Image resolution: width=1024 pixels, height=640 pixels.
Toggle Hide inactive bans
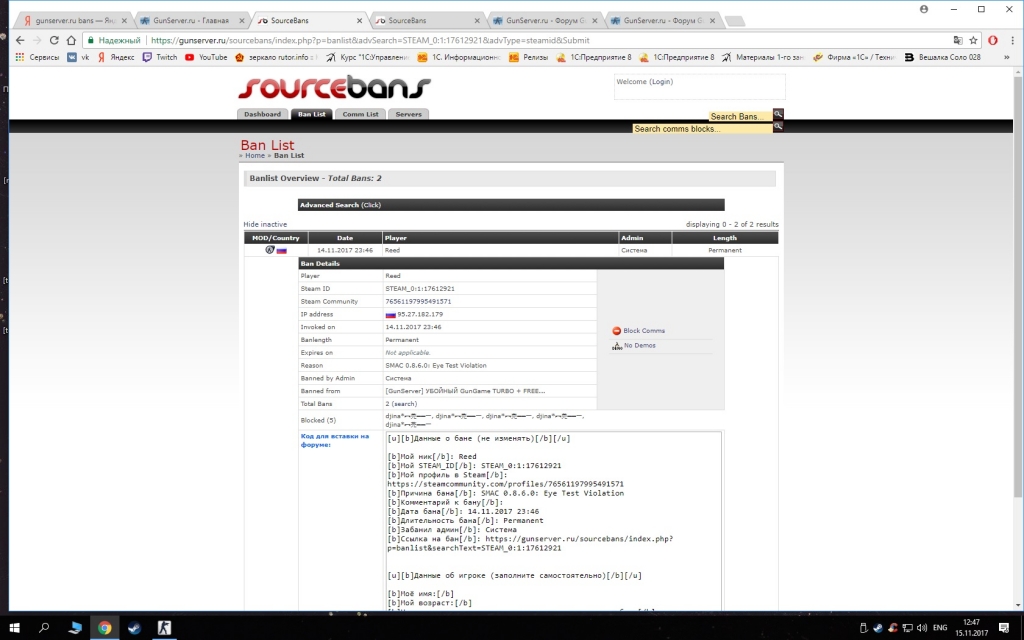pos(265,224)
